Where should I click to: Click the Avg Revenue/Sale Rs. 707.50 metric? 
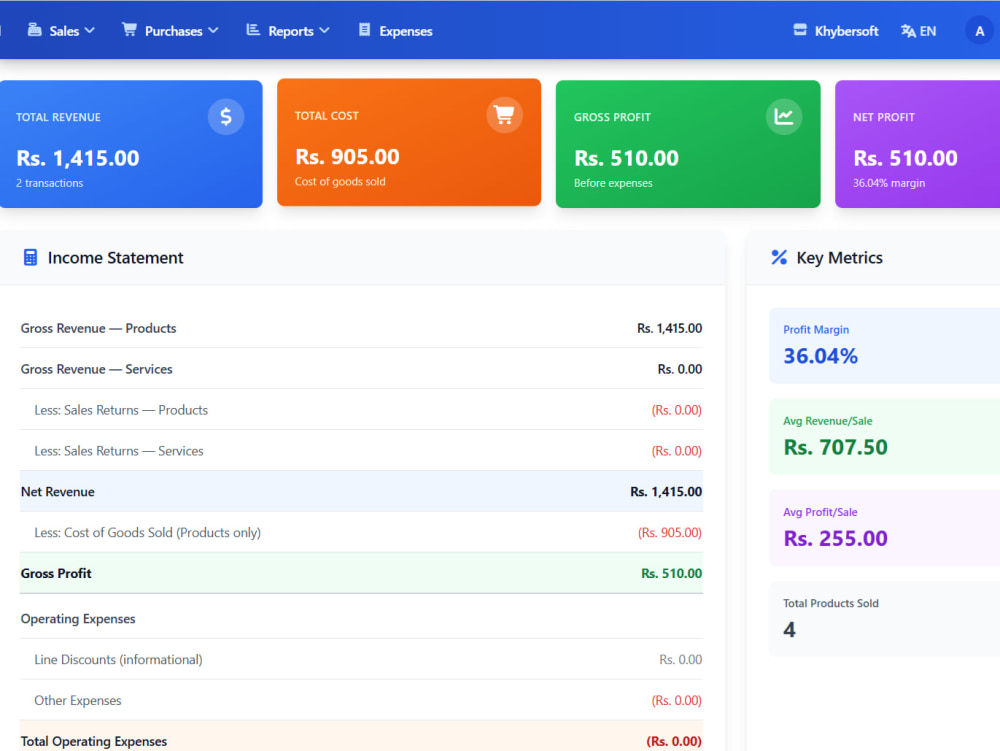885,437
